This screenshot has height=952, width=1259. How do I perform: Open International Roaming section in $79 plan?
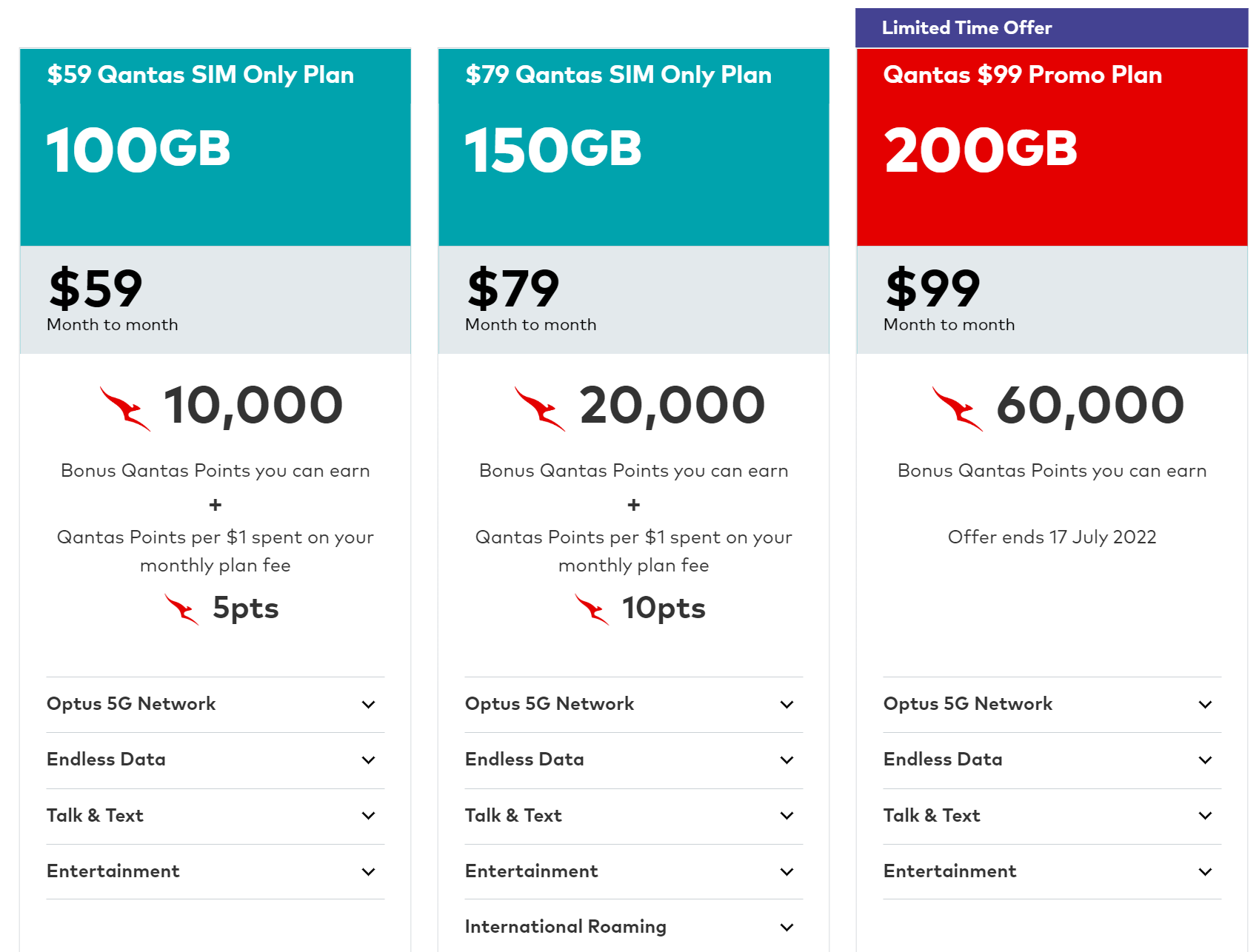coord(633,927)
